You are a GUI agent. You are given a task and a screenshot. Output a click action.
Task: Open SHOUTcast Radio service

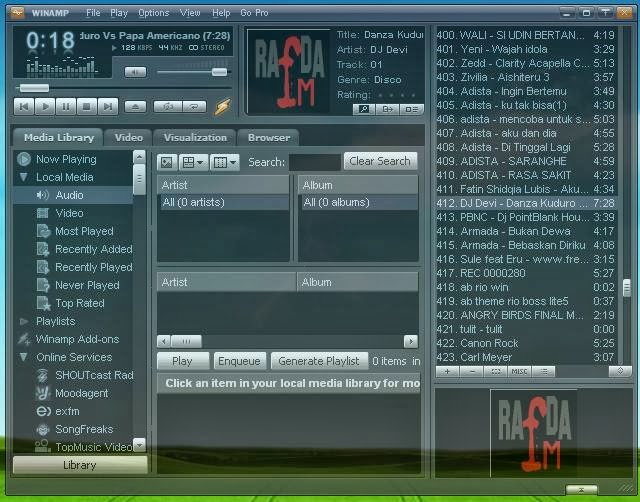94,375
